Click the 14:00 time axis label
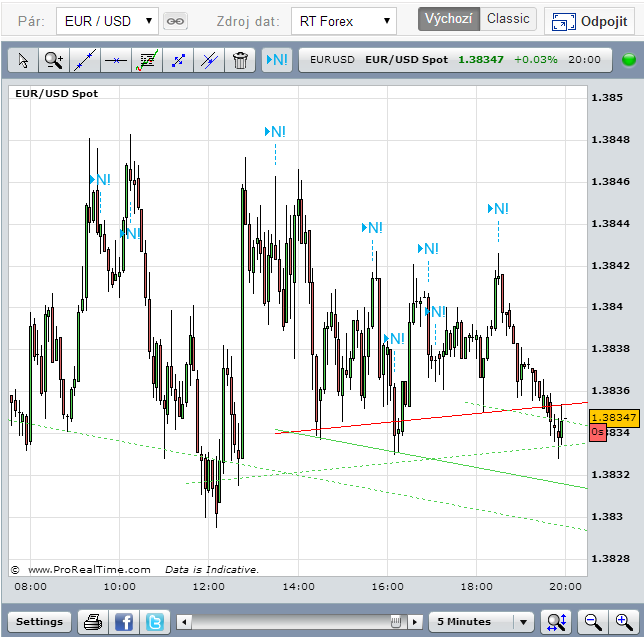644x637 pixels. pyautogui.click(x=298, y=586)
